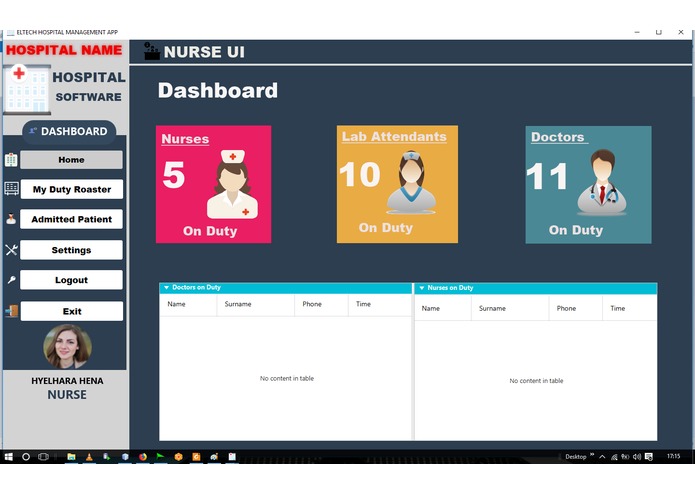Click the HOSPITAL NAME red title

pyautogui.click(x=64, y=50)
